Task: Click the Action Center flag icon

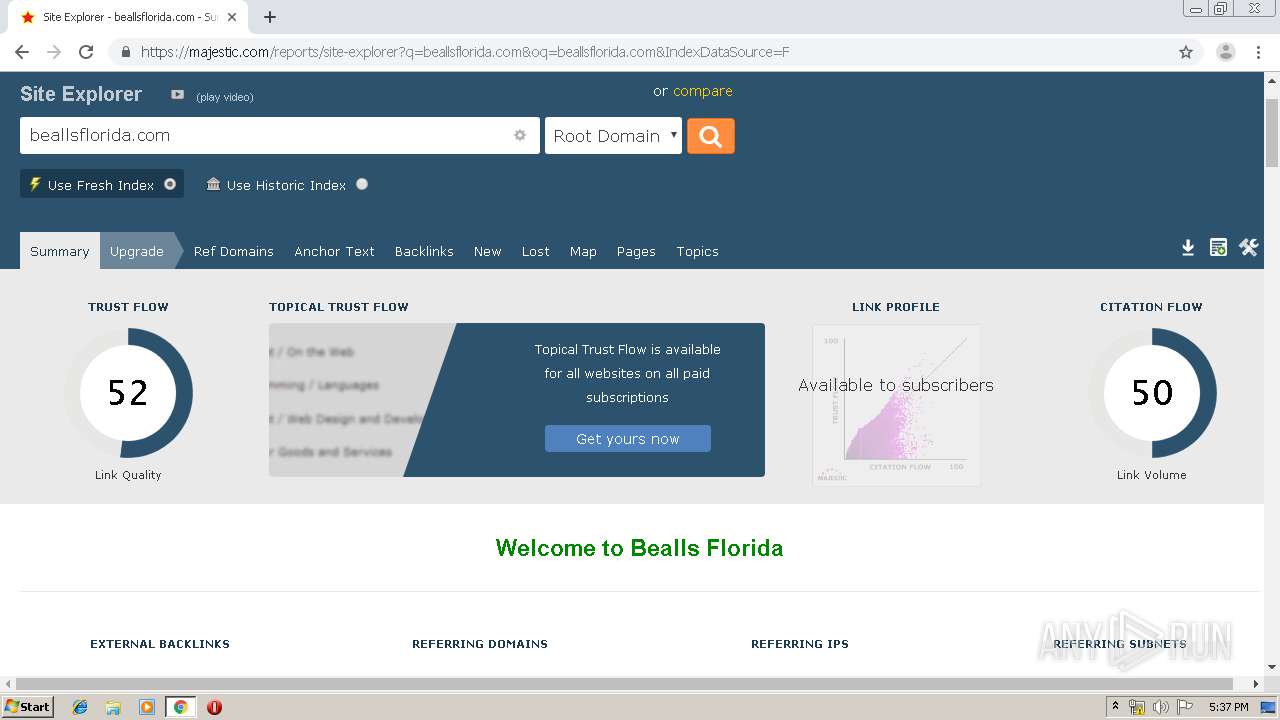Action: pos(1185,707)
